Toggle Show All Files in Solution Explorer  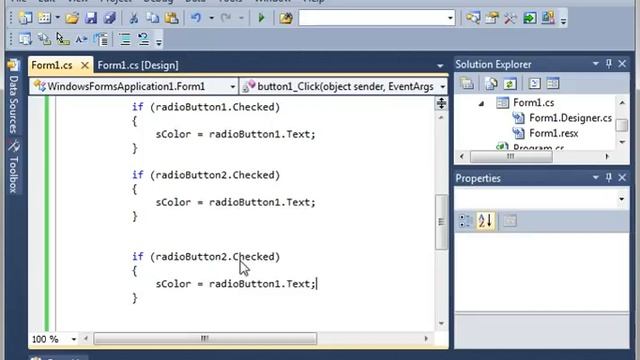[x=491, y=84]
